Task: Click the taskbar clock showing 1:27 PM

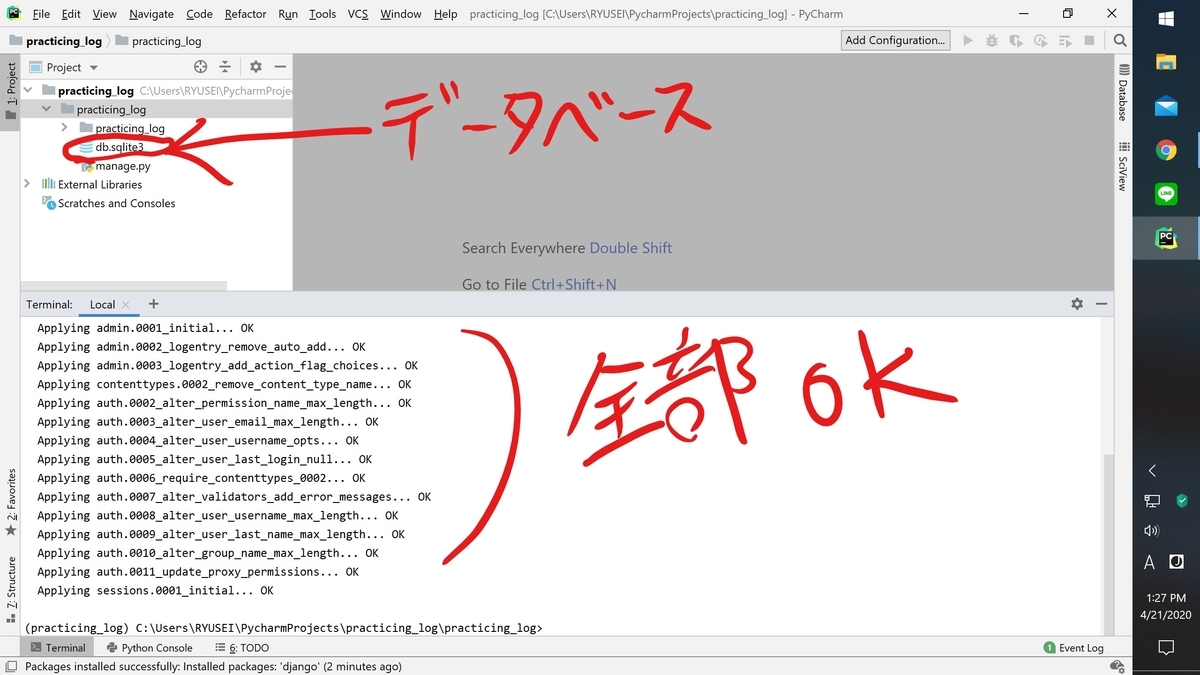Action: pos(1165,598)
